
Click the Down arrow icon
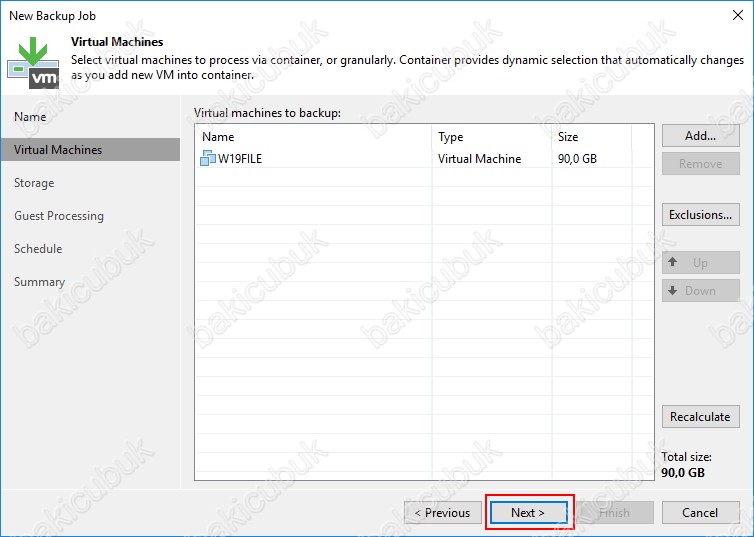[x=673, y=290]
